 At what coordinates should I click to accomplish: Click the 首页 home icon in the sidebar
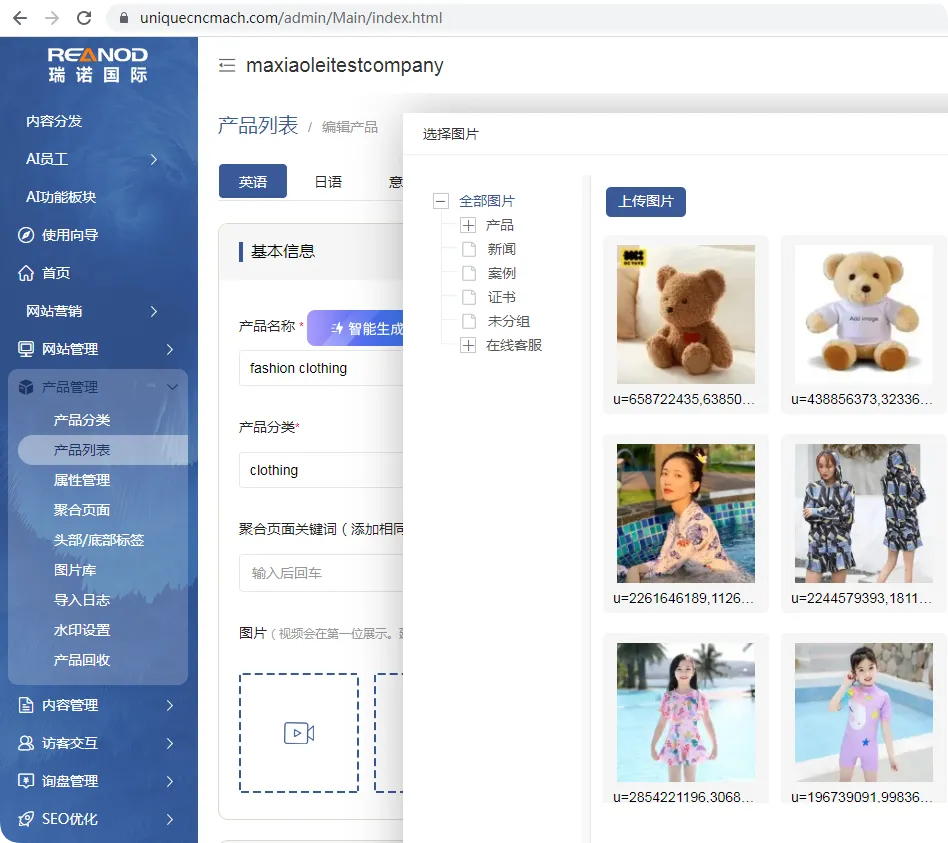coord(26,273)
